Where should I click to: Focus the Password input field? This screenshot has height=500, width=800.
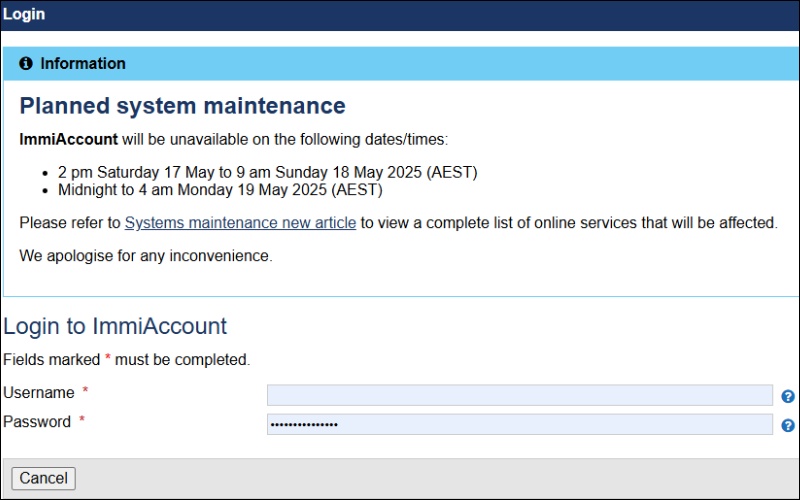coord(519,425)
